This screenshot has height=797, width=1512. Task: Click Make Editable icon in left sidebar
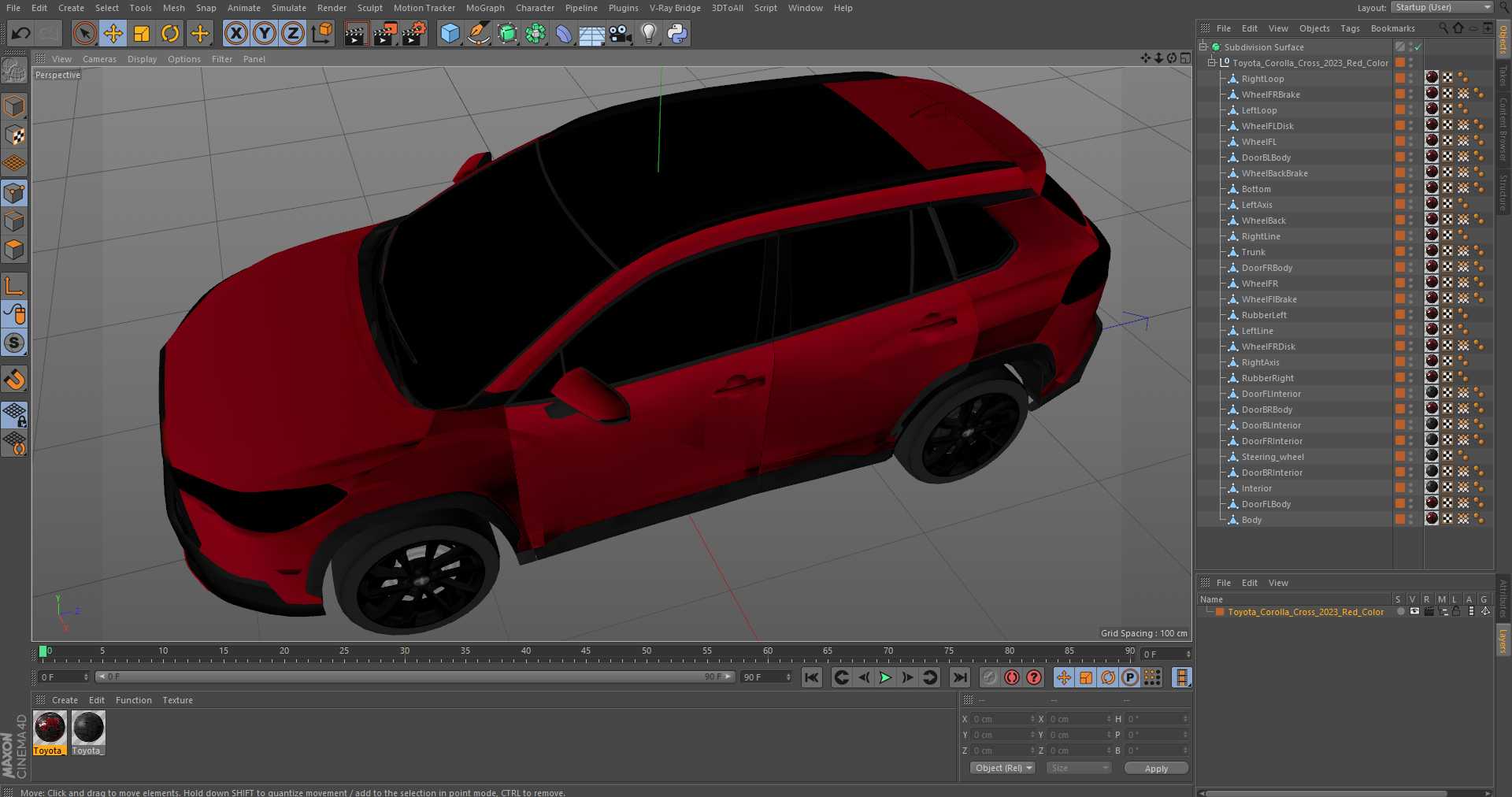(14, 72)
